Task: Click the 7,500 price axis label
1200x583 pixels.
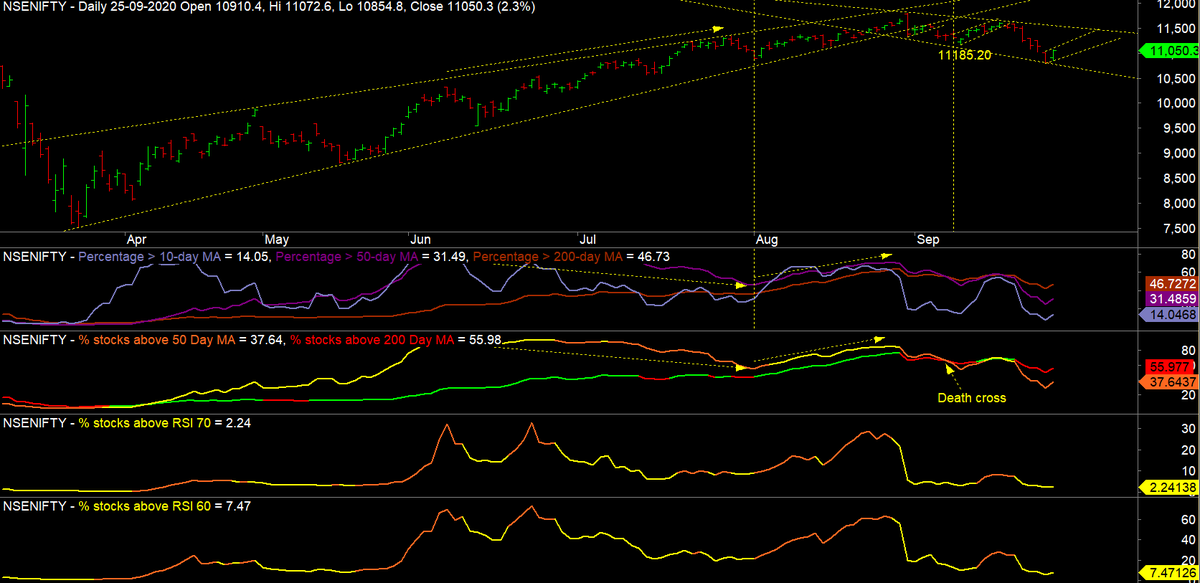Action: pos(1179,228)
